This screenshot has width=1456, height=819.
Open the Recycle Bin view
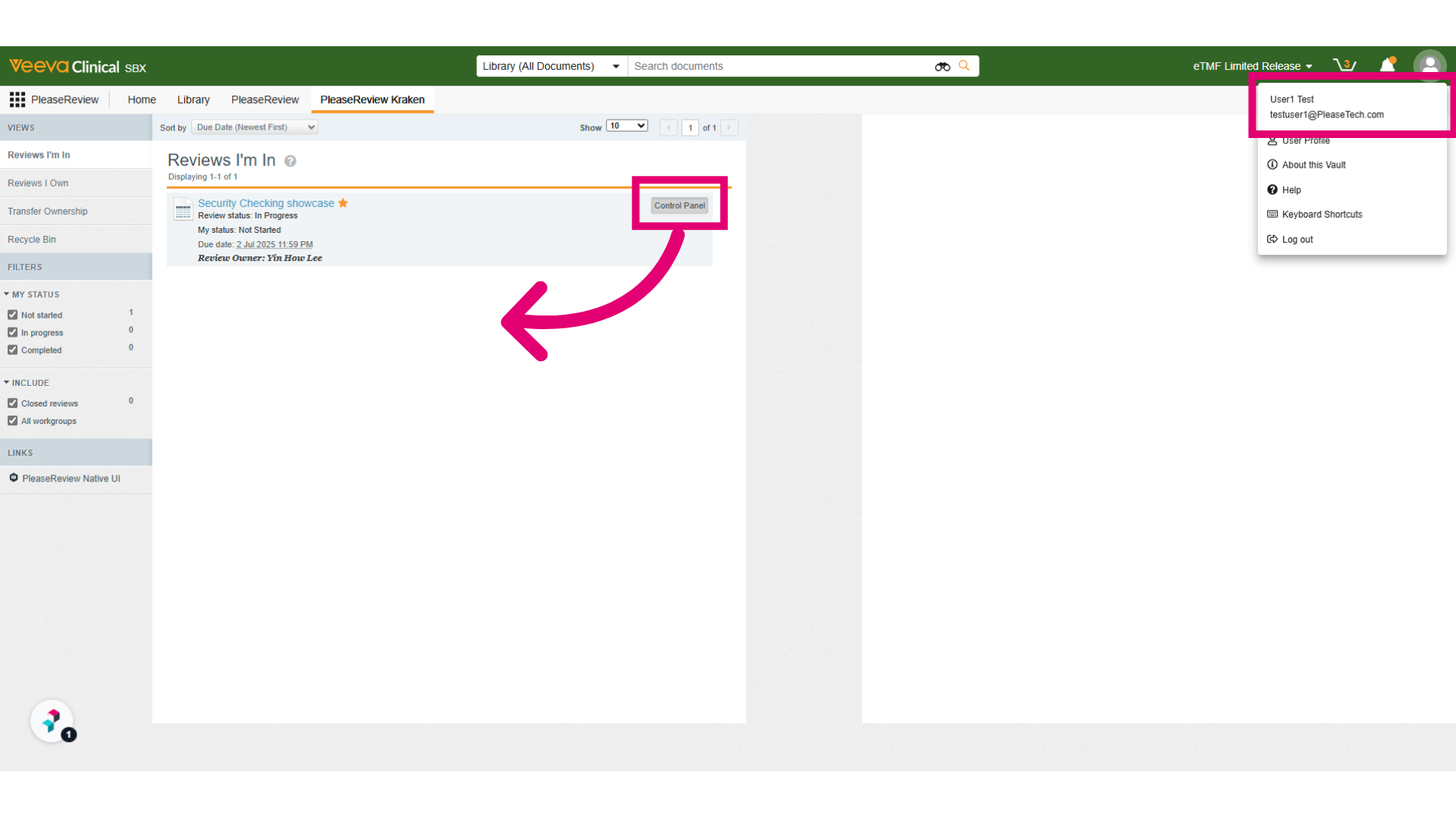click(x=76, y=239)
